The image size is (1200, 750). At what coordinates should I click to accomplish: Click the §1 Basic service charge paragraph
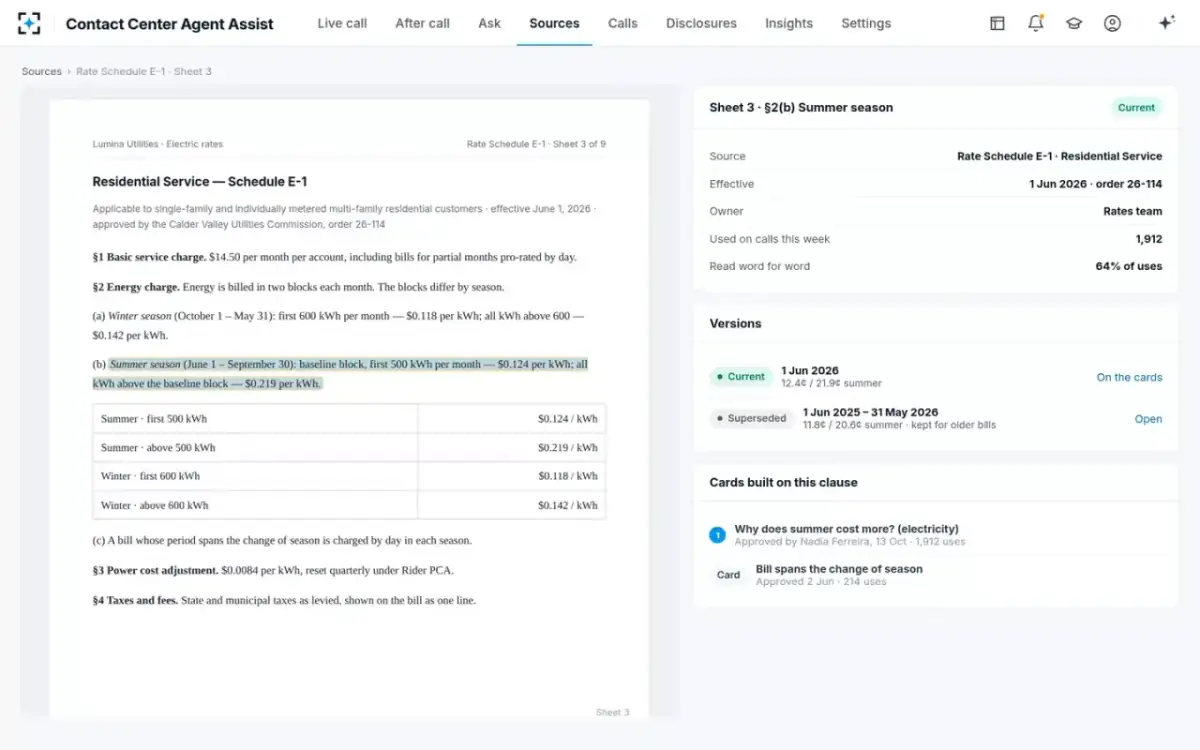pos(334,257)
